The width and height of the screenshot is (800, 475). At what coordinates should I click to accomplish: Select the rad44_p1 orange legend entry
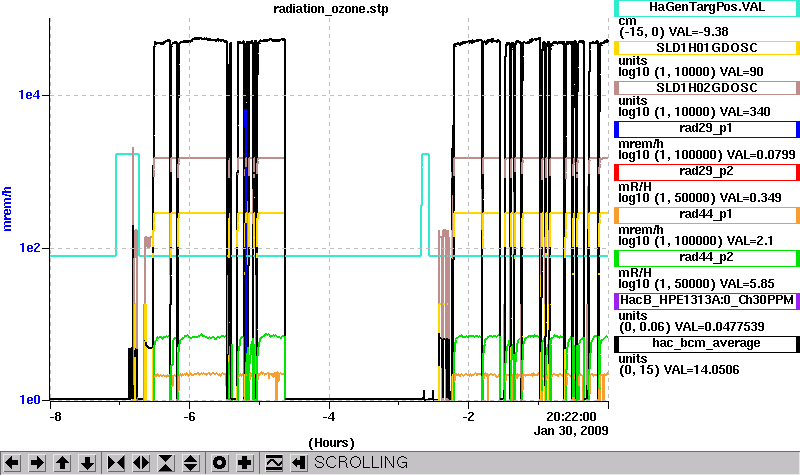707,215
